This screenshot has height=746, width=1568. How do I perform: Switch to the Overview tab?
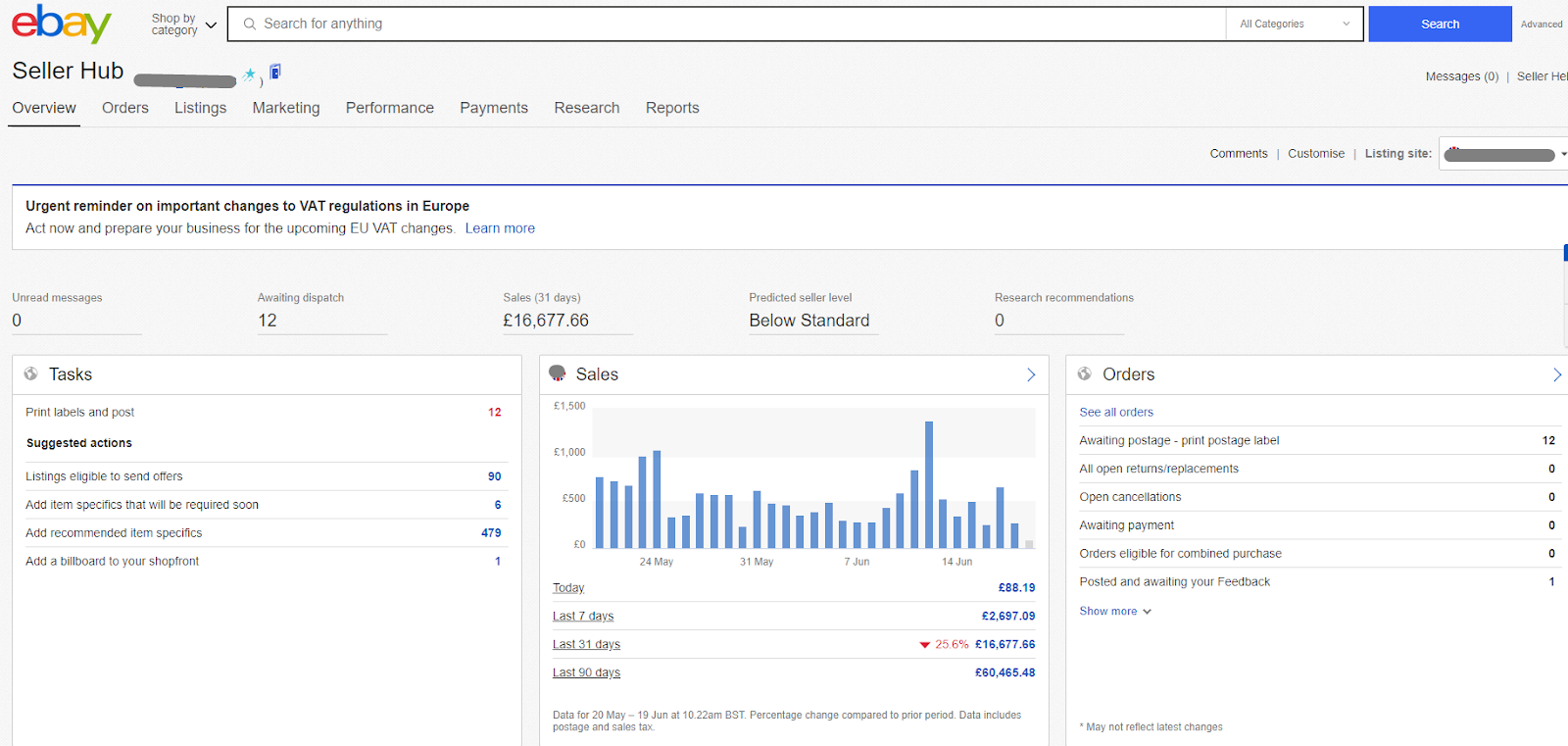tap(44, 108)
